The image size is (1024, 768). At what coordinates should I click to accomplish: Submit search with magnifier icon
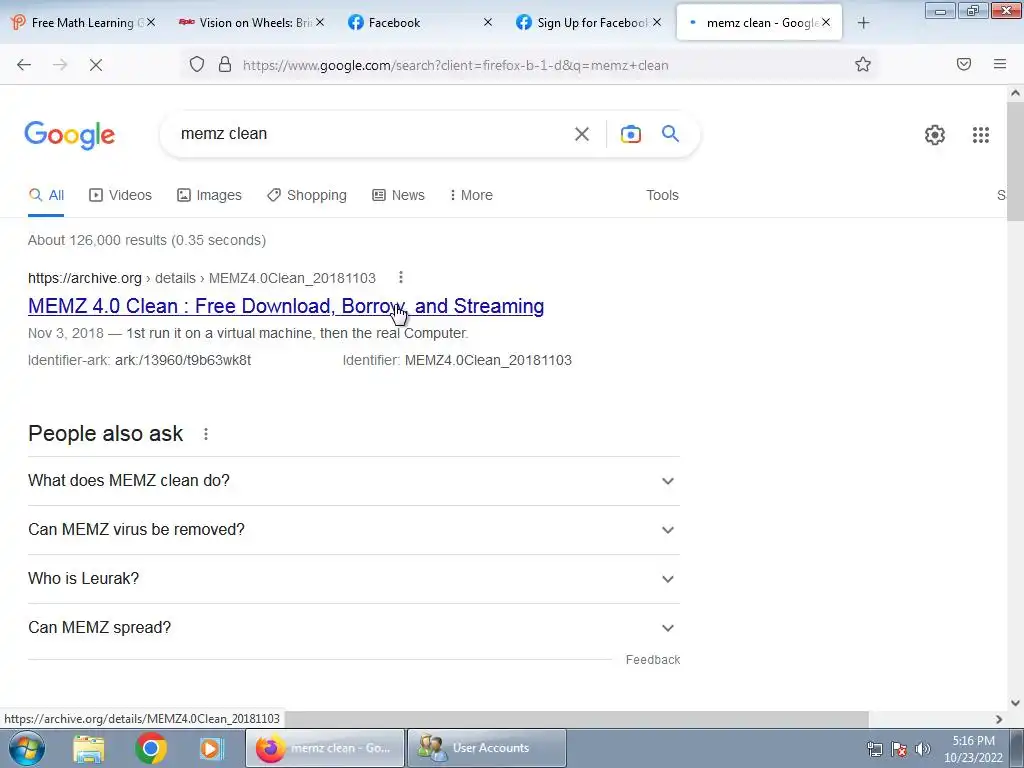pos(671,134)
